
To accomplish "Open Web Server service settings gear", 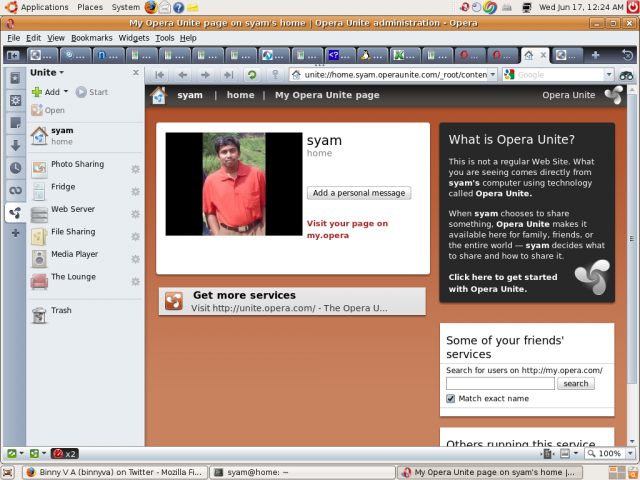I will [x=136, y=214].
